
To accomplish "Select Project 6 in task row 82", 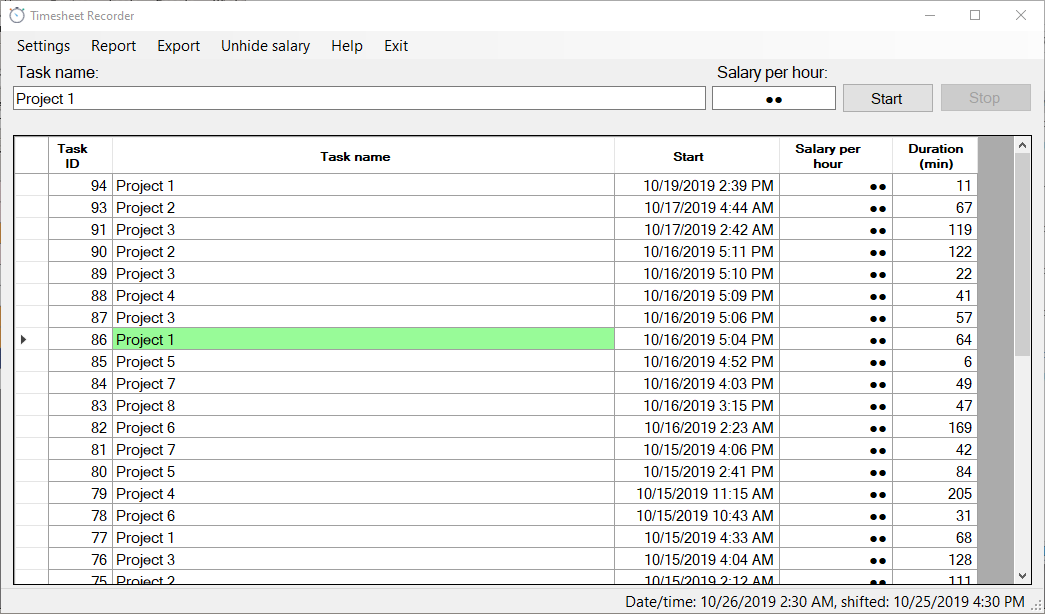I will (363, 427).
